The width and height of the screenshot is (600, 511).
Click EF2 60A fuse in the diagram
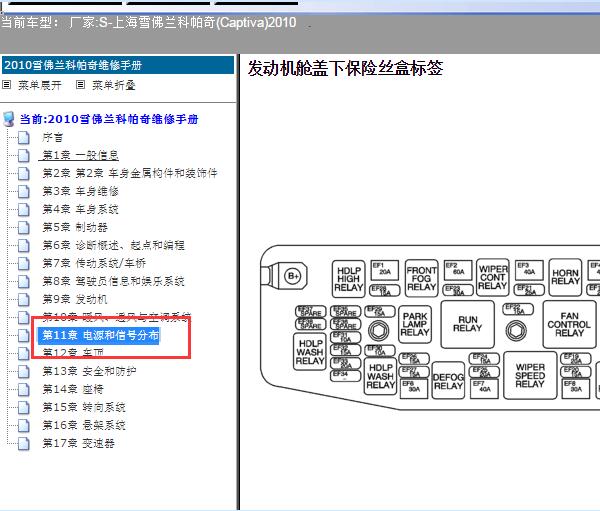coord(458,269)
